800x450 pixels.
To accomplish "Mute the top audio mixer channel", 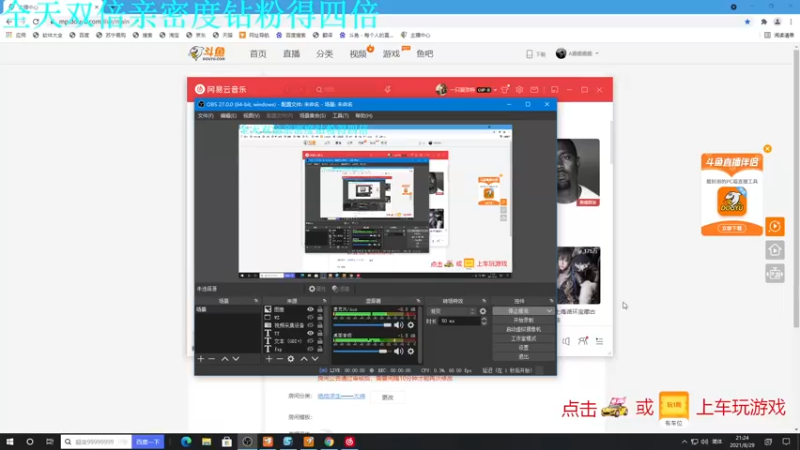I will 398,325.
